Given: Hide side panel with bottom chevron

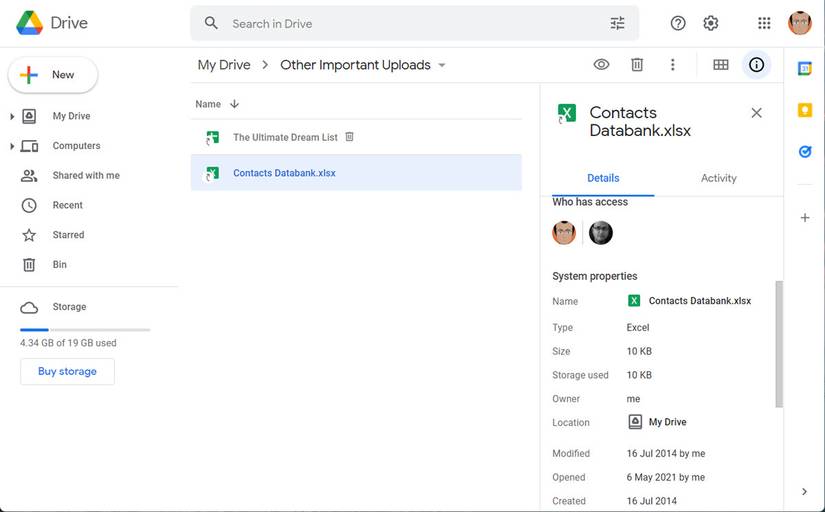Looking at the screenshot, I should click(804, 491).
